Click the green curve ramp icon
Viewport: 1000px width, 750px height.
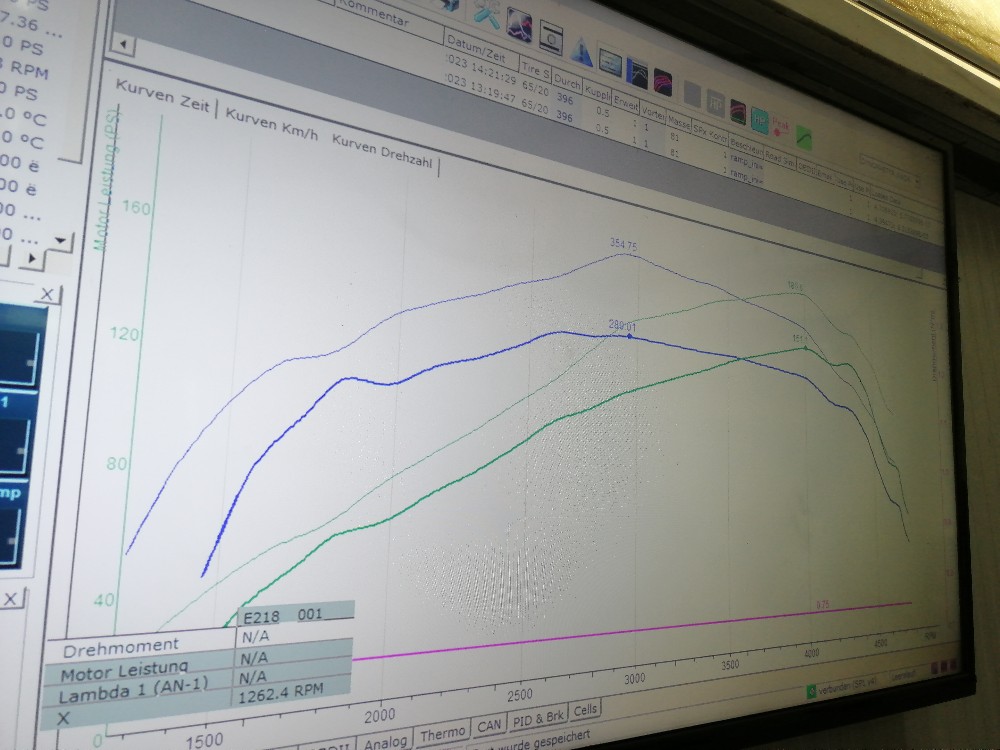tap(802, 138)
